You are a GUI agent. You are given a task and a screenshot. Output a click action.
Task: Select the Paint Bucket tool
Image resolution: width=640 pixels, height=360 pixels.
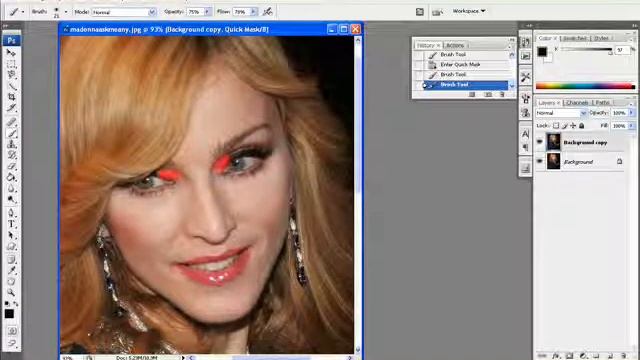[11, 178]
